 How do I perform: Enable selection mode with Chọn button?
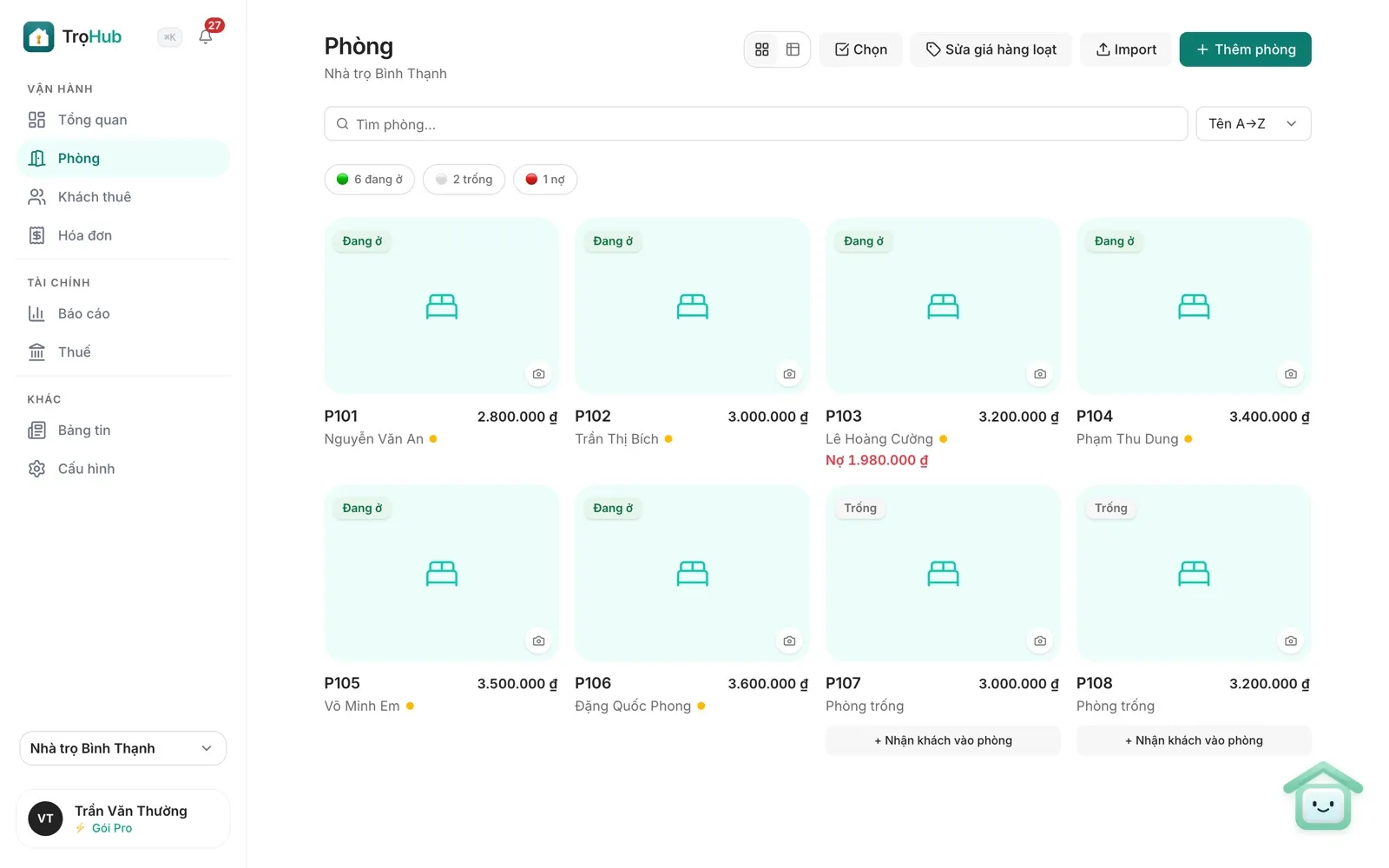860,49
